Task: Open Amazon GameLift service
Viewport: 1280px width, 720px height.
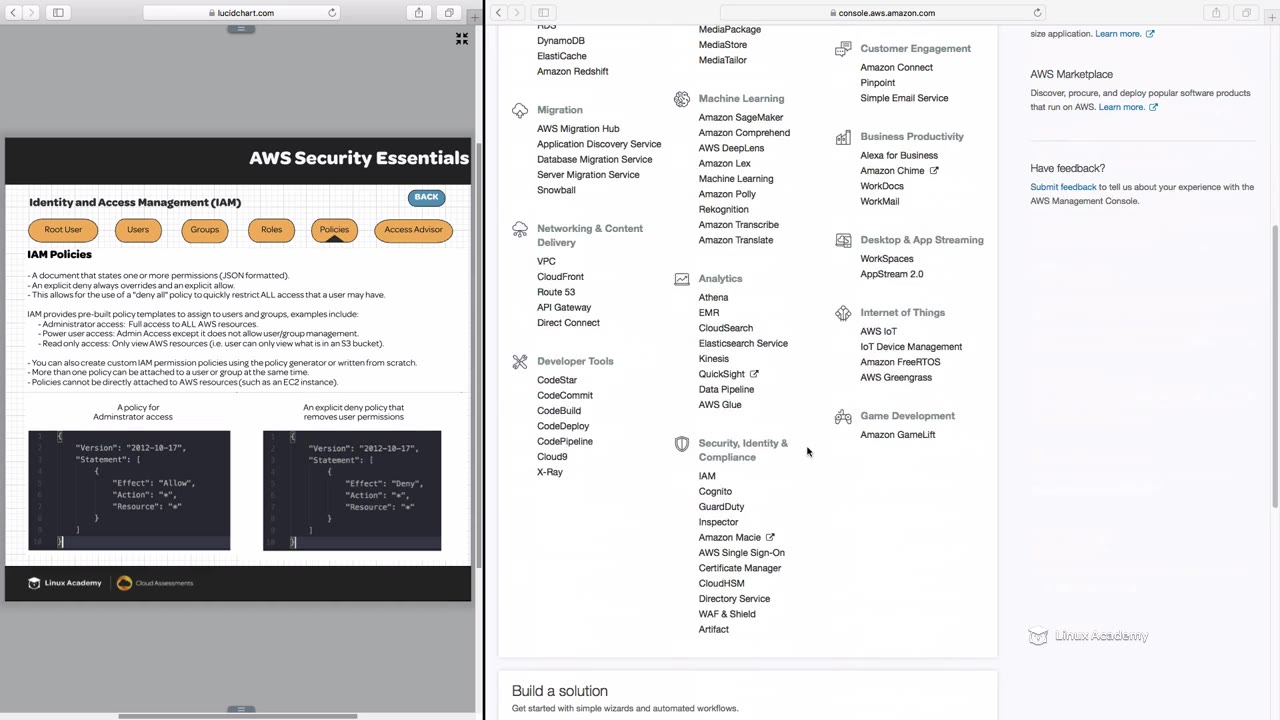Action: pyautogui.click(x=898, y=435)
